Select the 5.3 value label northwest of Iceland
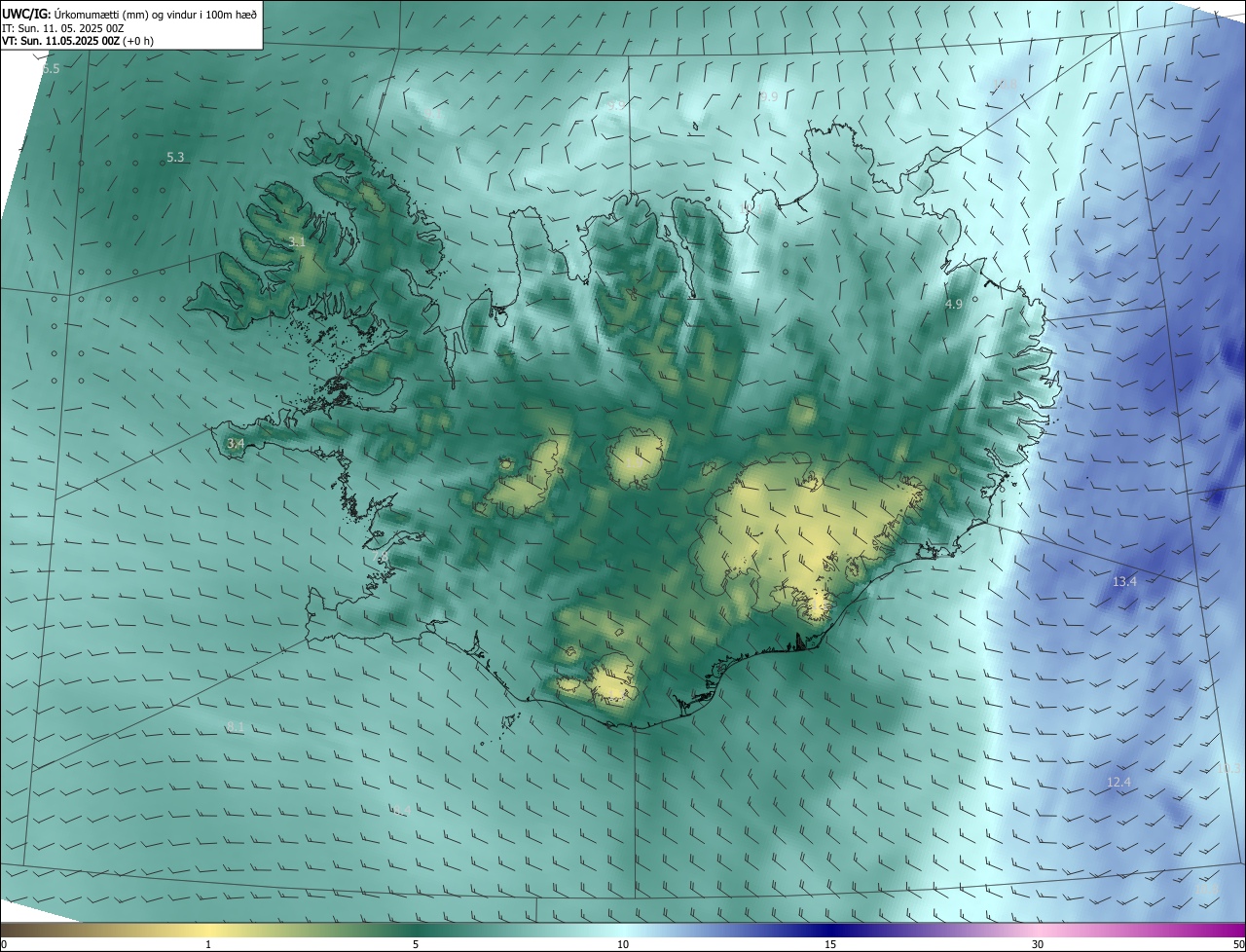1246x952 pixels. click(x=175, y=157)
